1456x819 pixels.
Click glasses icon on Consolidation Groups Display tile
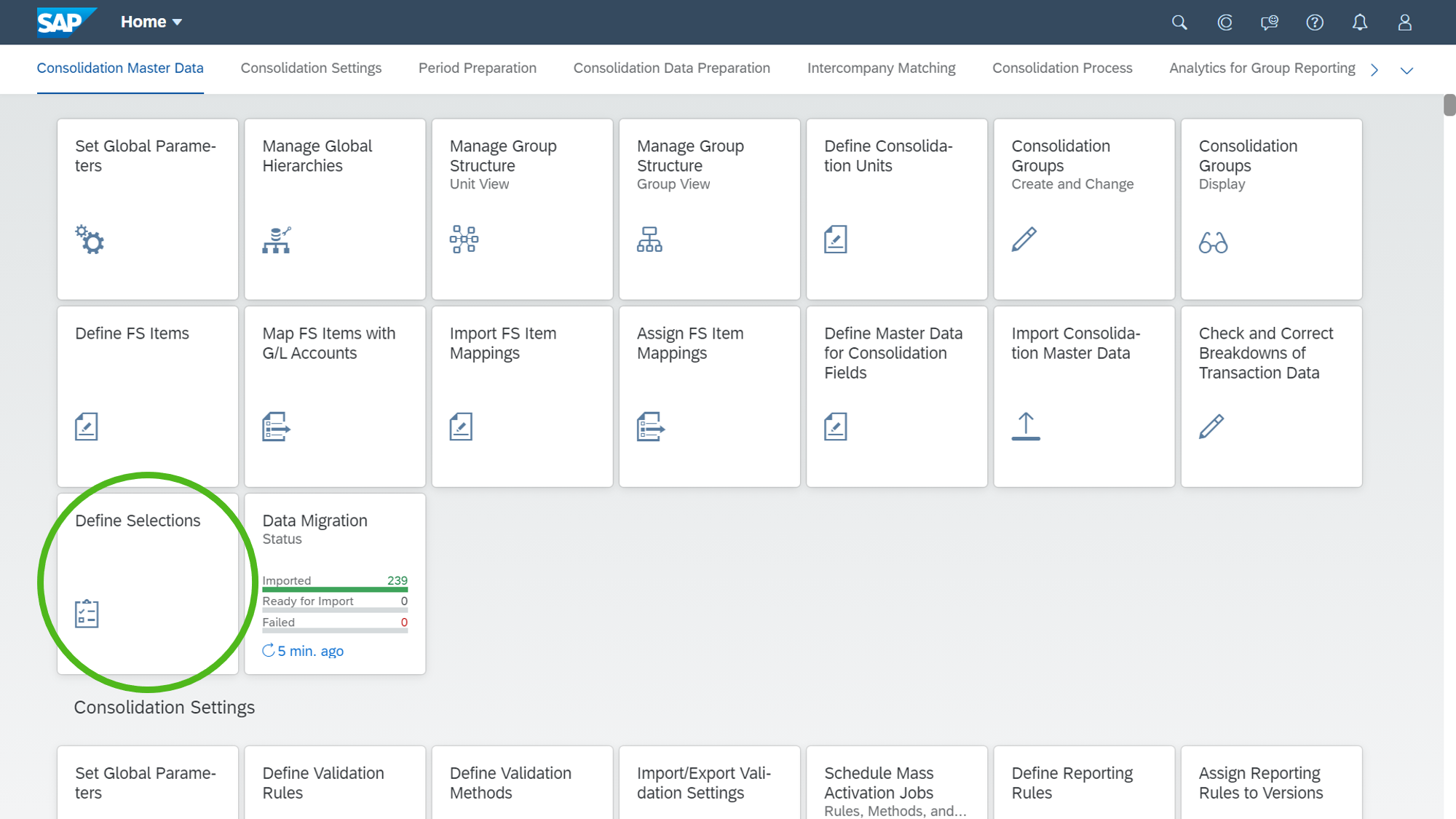pos(1213,242)
